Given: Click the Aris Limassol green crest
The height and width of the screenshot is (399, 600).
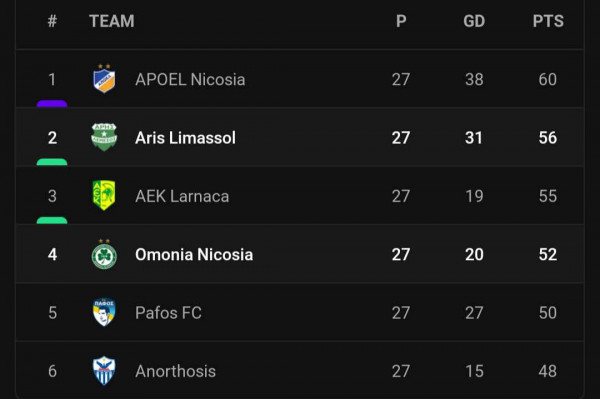Looking at the screenshot, I should [x=104, y=137].
